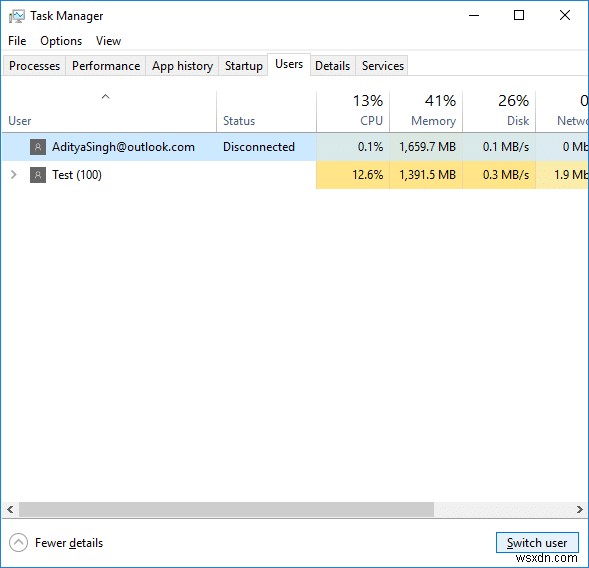
Task: Close the Task Manager window
Action: 565,16
